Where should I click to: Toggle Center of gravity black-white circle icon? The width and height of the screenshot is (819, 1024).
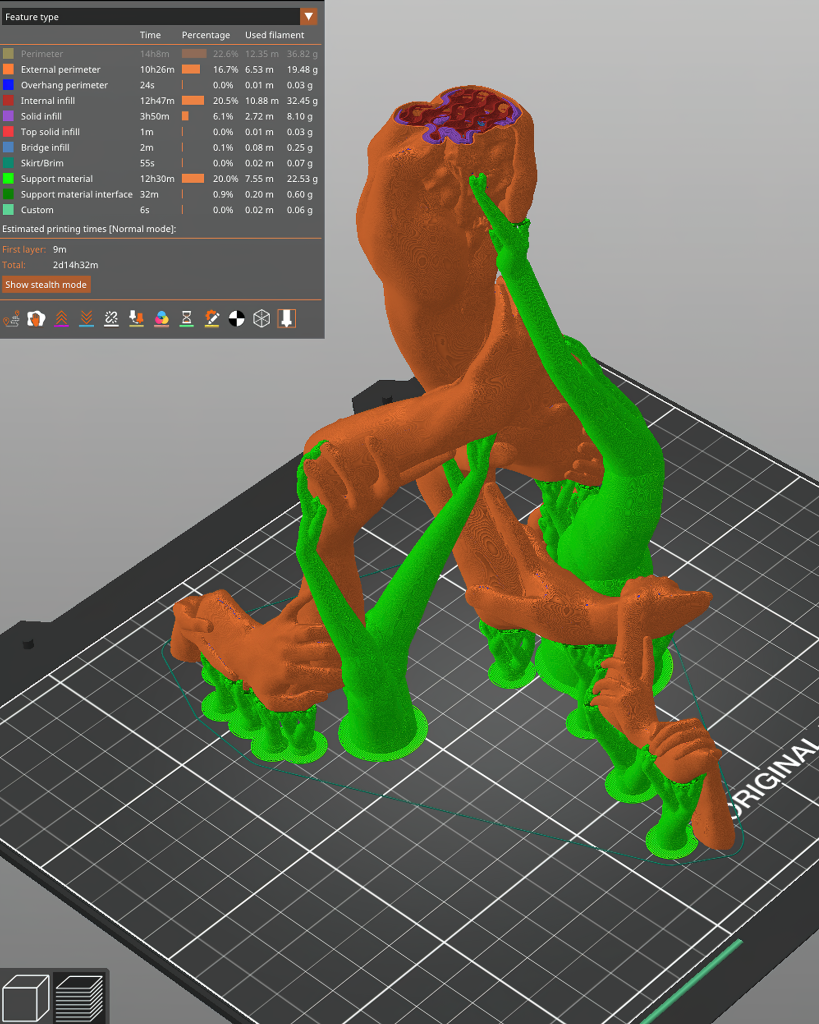coord(236,319)
